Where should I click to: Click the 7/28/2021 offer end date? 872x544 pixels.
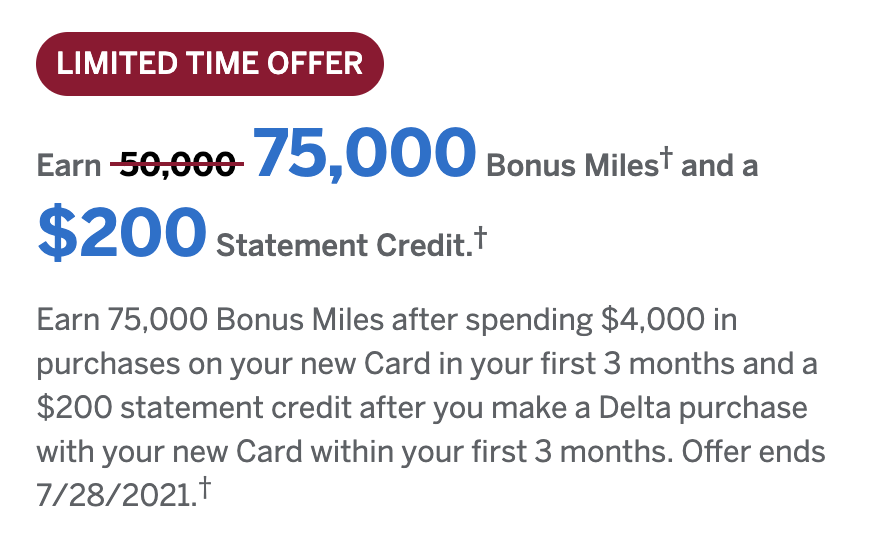click(112, 496)
